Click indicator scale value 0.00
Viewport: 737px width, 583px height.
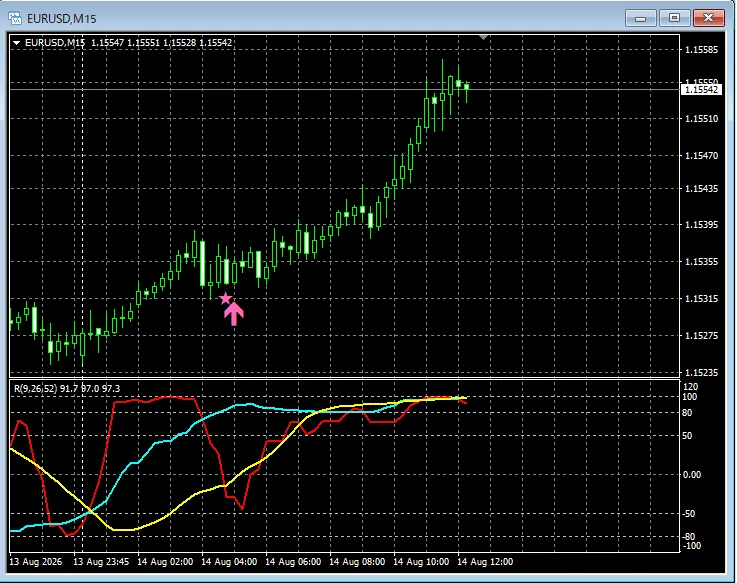(692, 474)
